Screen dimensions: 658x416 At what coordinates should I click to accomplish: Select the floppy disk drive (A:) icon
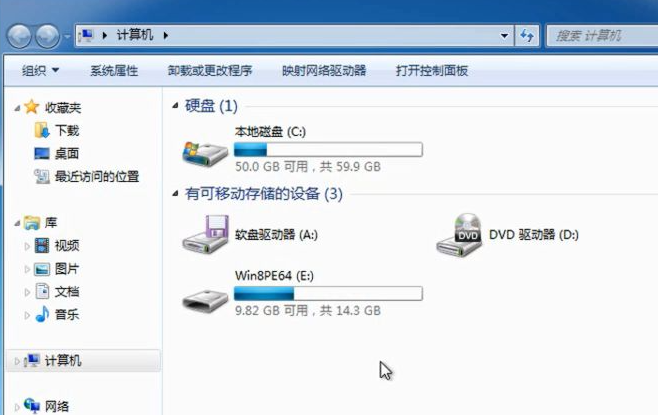click(206, 234)
